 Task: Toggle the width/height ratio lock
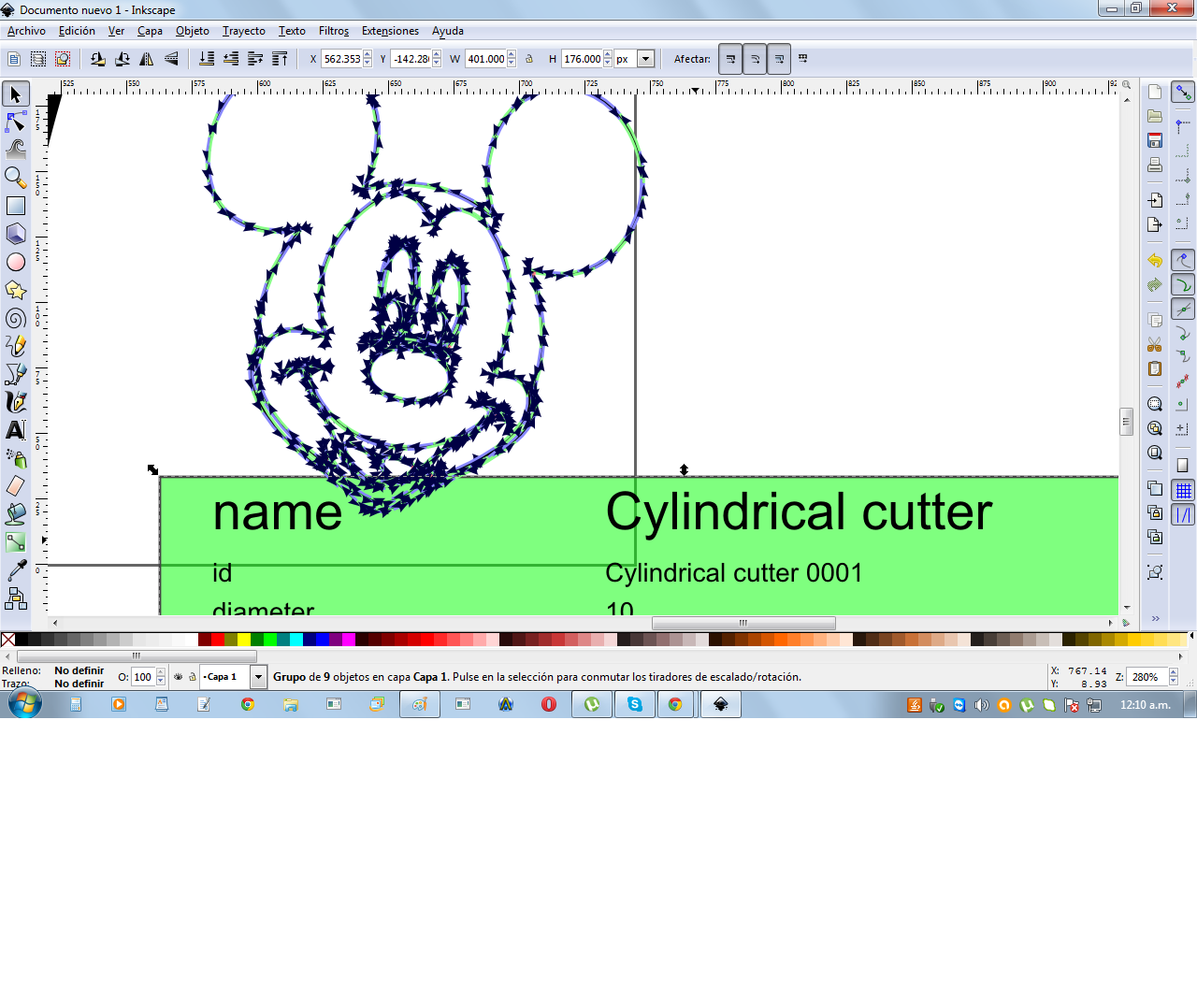pos(529,59)
